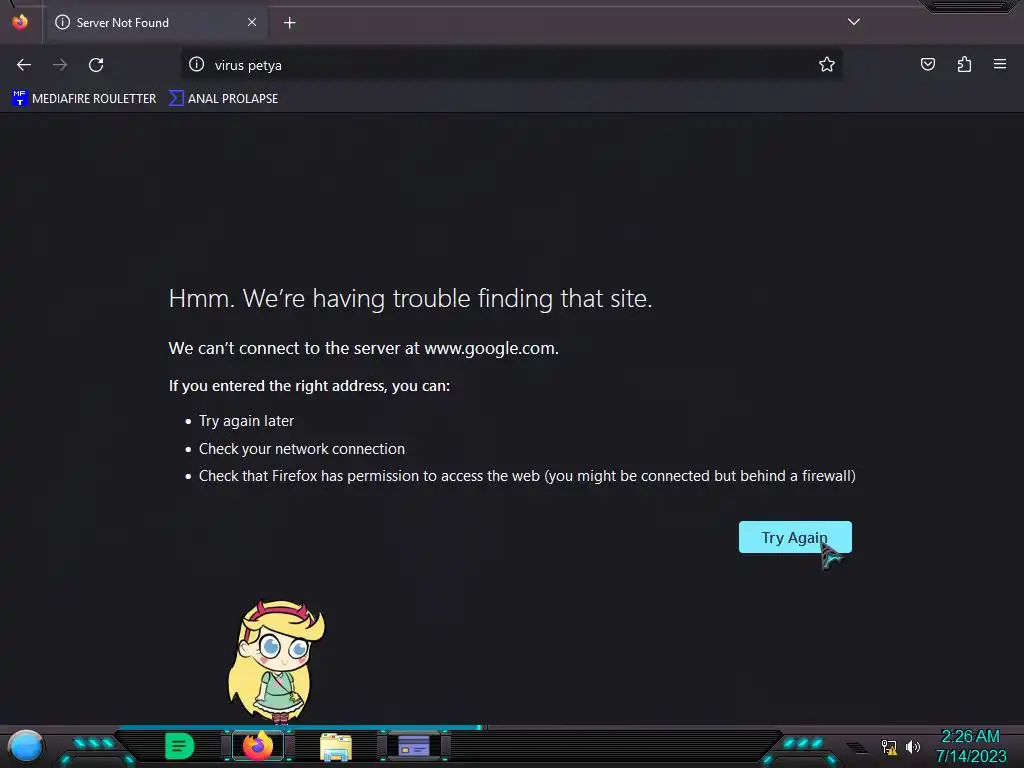Click the Try again later bullet
This screenshot has height=768, width=1024.
[246, 421]
